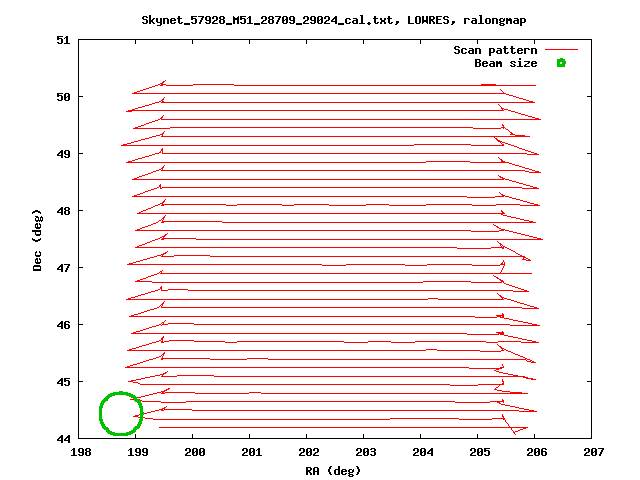Click RA axis tick label 201
640x480 pixels.
click(251, 452)
